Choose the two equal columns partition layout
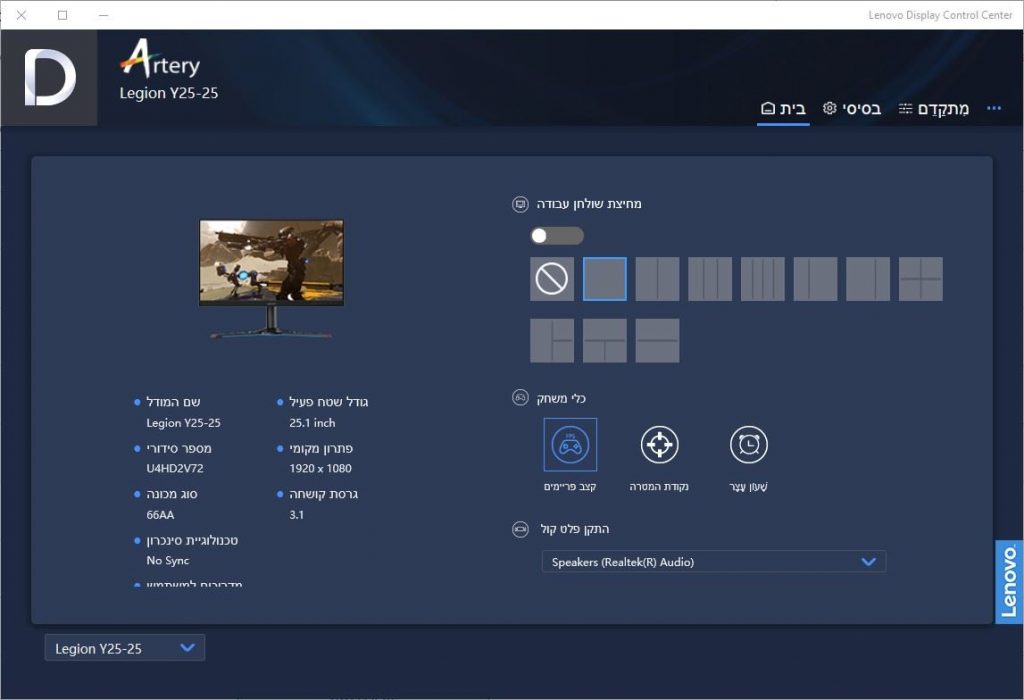 click(657, 279)
